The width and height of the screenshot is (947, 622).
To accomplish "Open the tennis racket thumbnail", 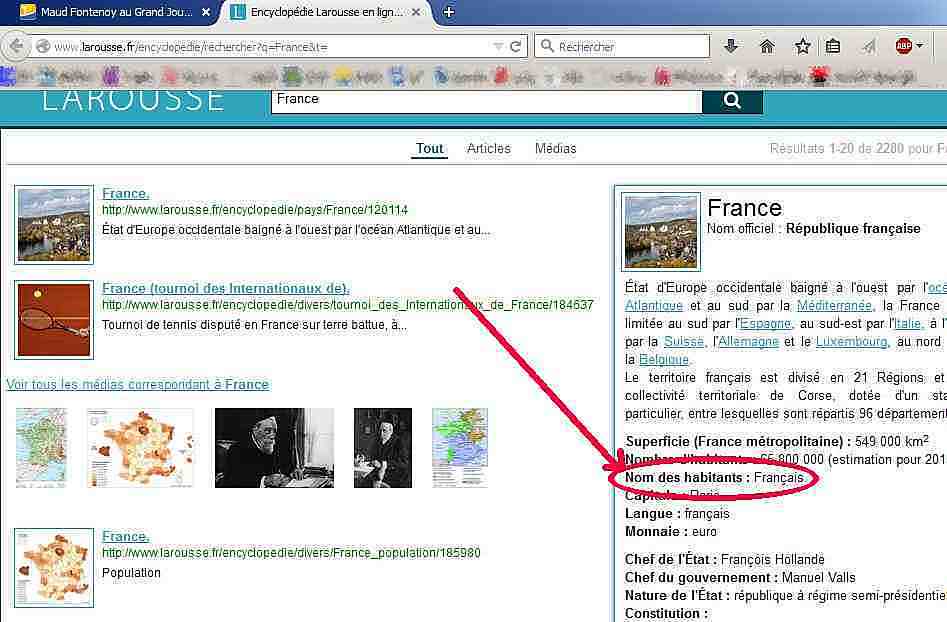I will 54,320.
